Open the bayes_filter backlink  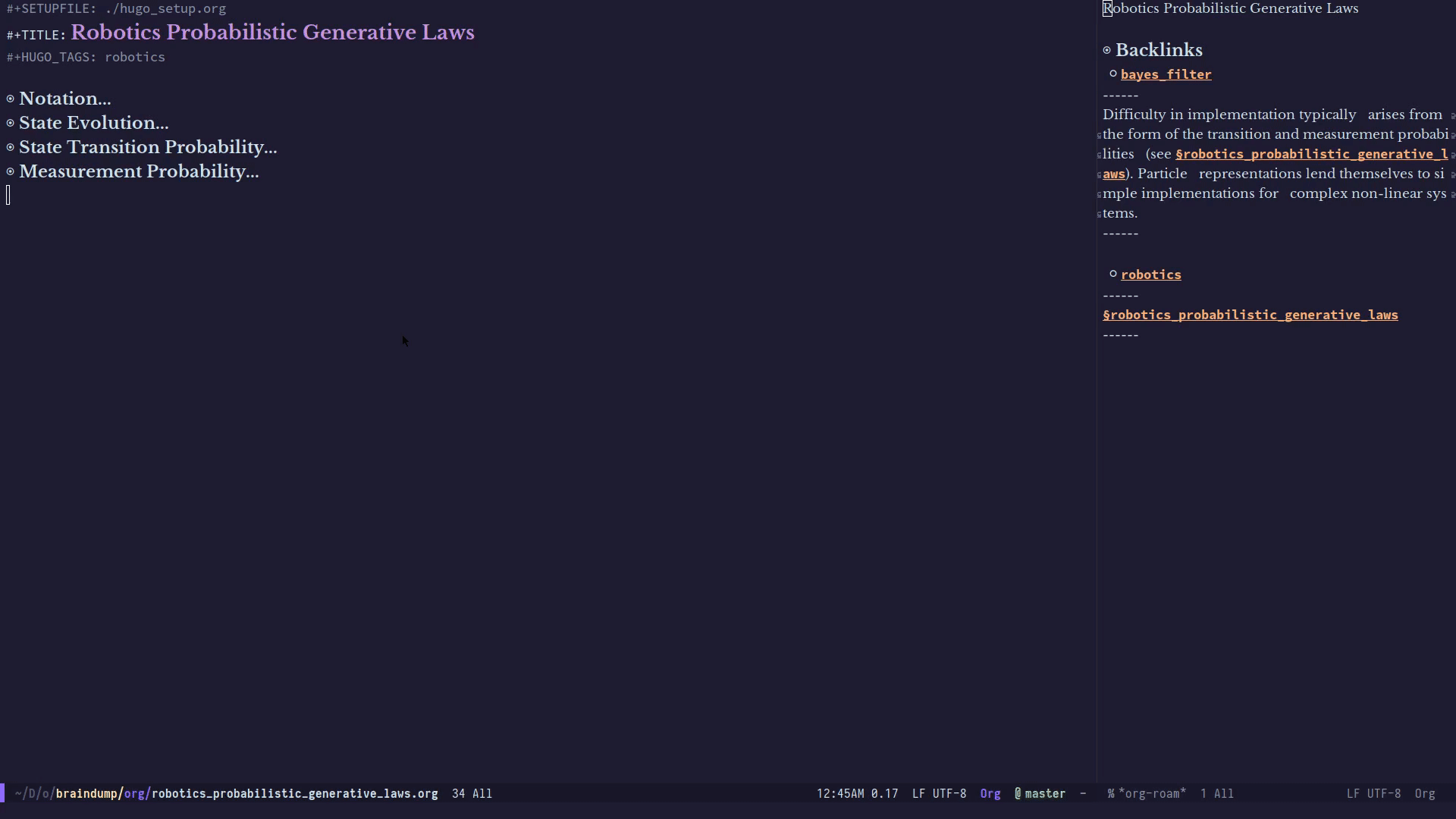click(x=1166, y=74)
